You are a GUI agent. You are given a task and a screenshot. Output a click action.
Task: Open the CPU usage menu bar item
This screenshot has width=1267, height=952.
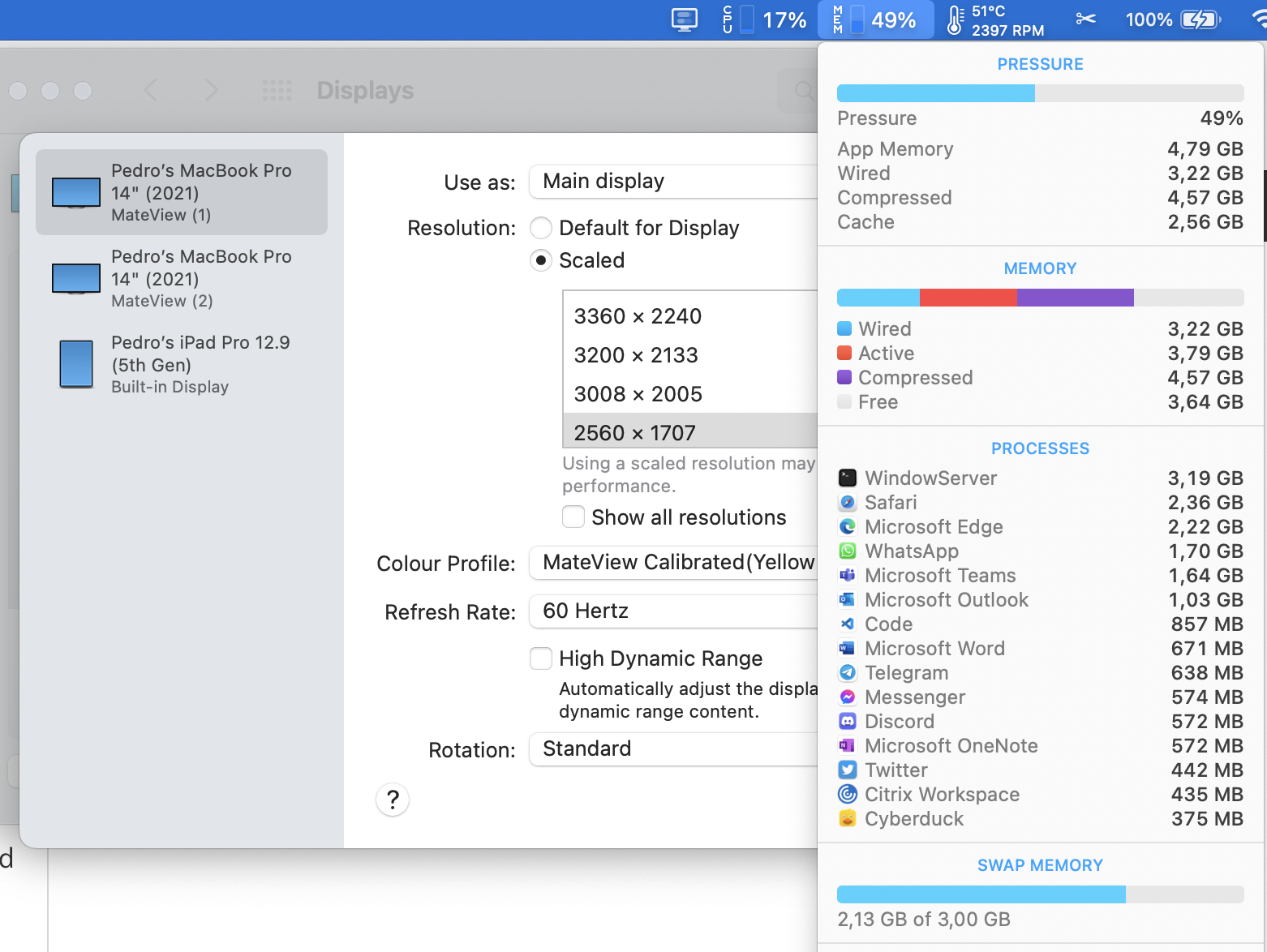pos(764,19)
